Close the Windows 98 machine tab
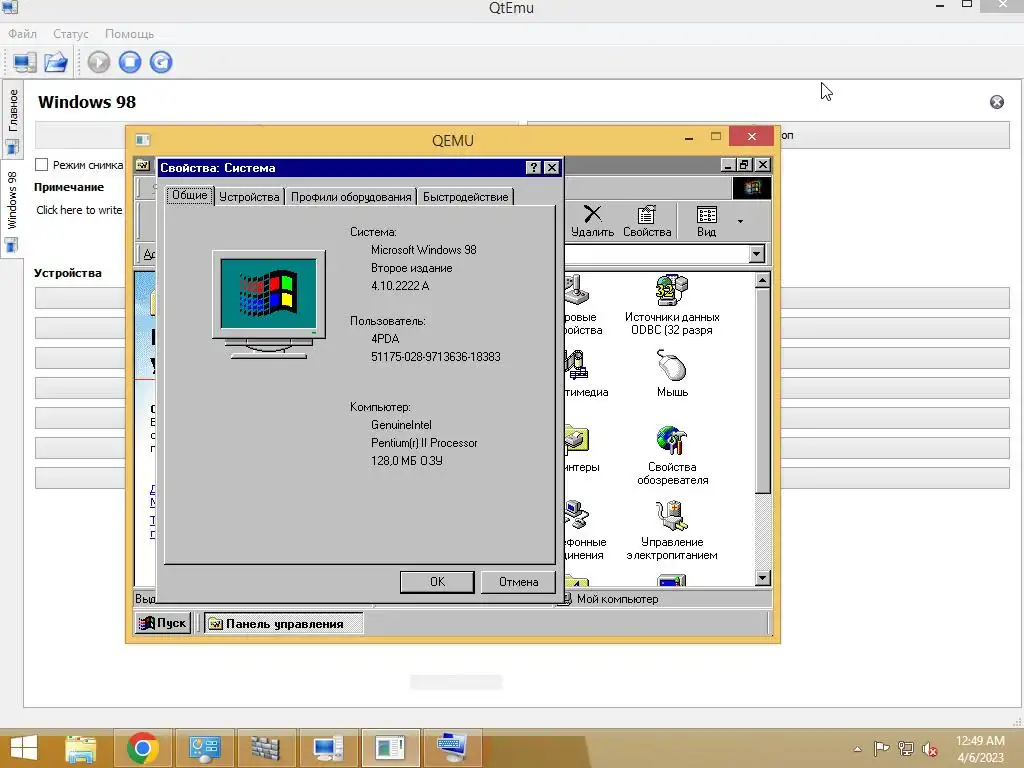The width and height of the screenshot is (1024, 768). tap(997, 102)
